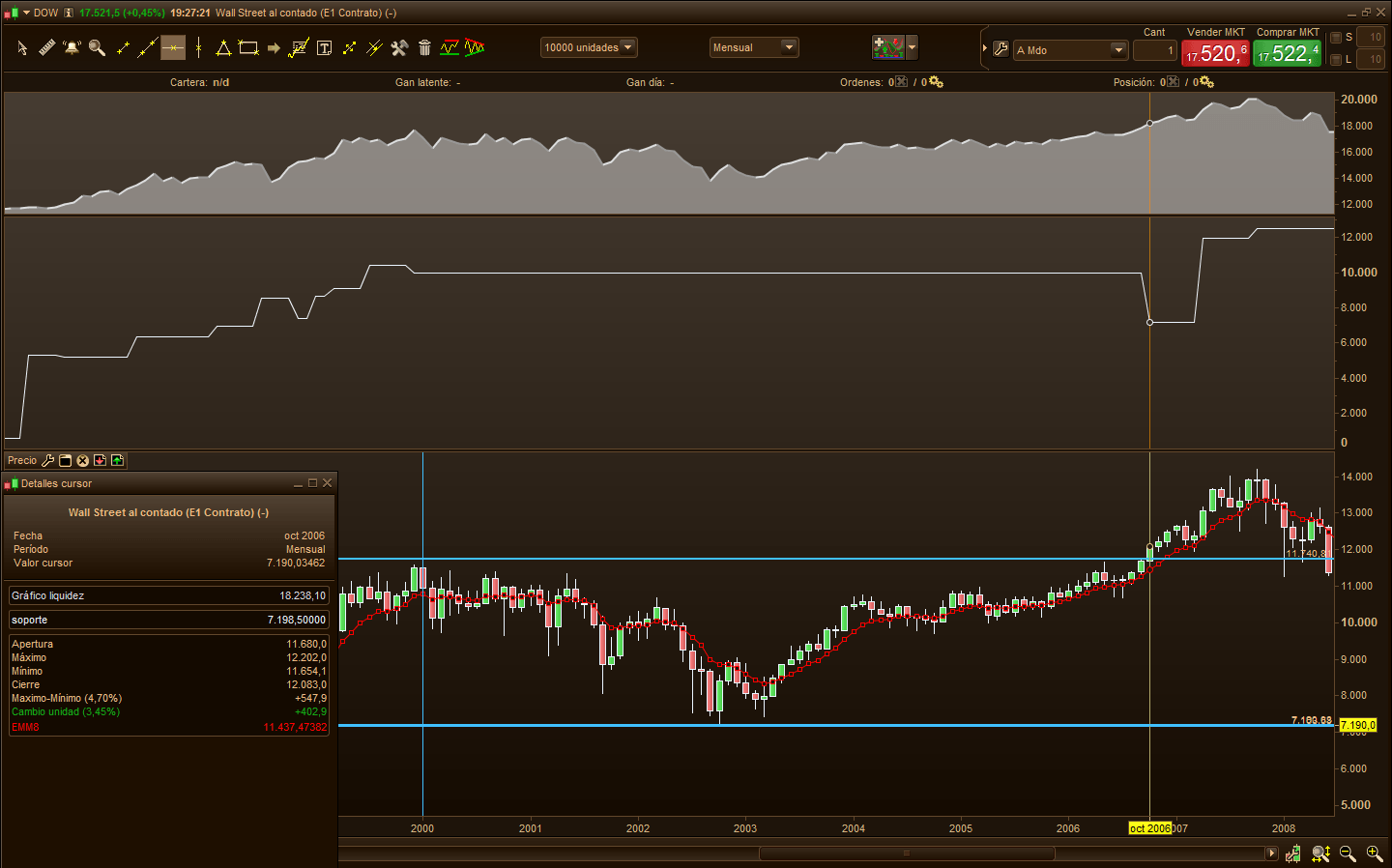Click the oct 2006 date marker
Screen dimensions: 1392x868
coord(1149,828)
